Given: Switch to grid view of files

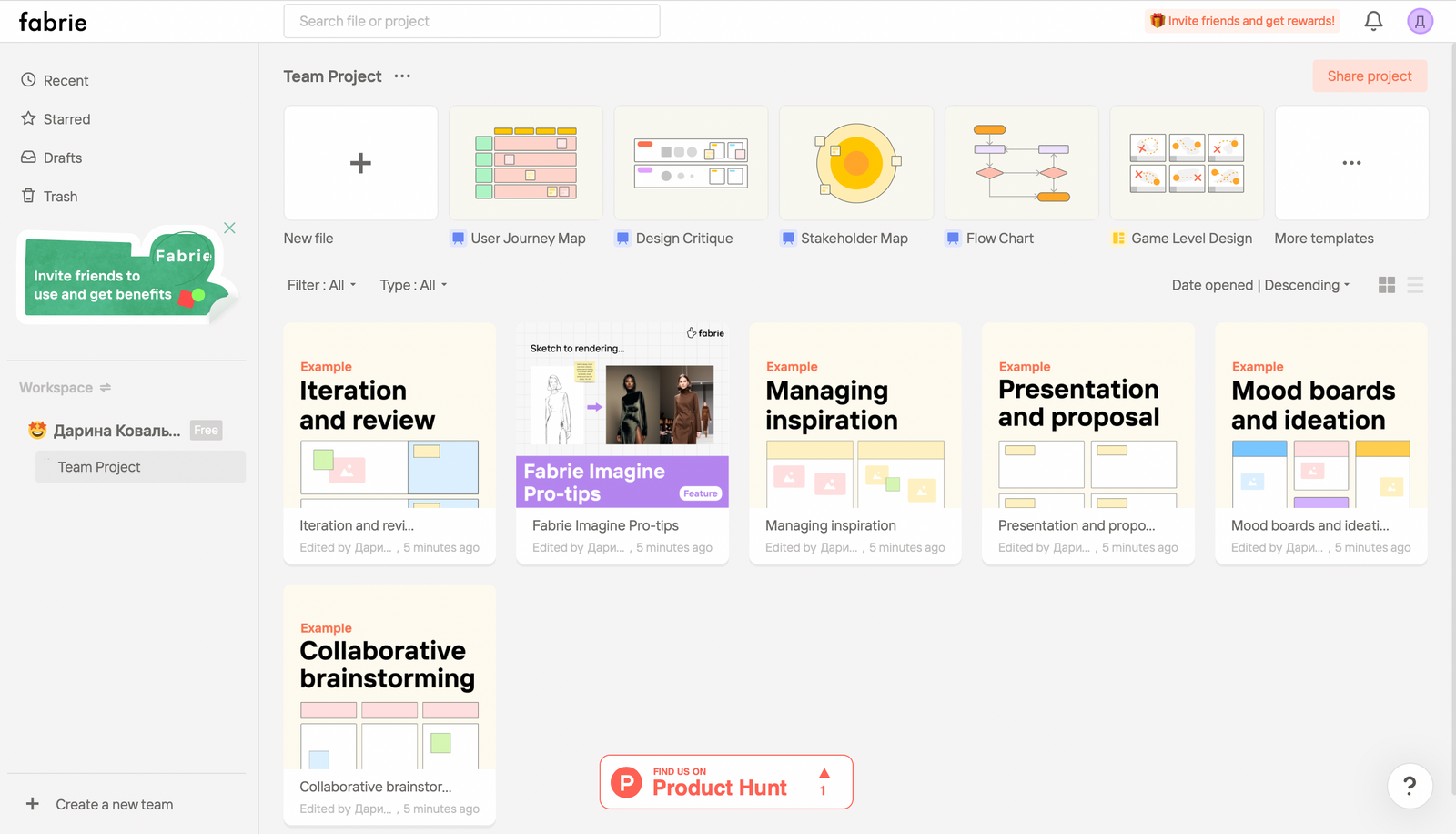Looking at the screenshot, I should (1386, 285).
